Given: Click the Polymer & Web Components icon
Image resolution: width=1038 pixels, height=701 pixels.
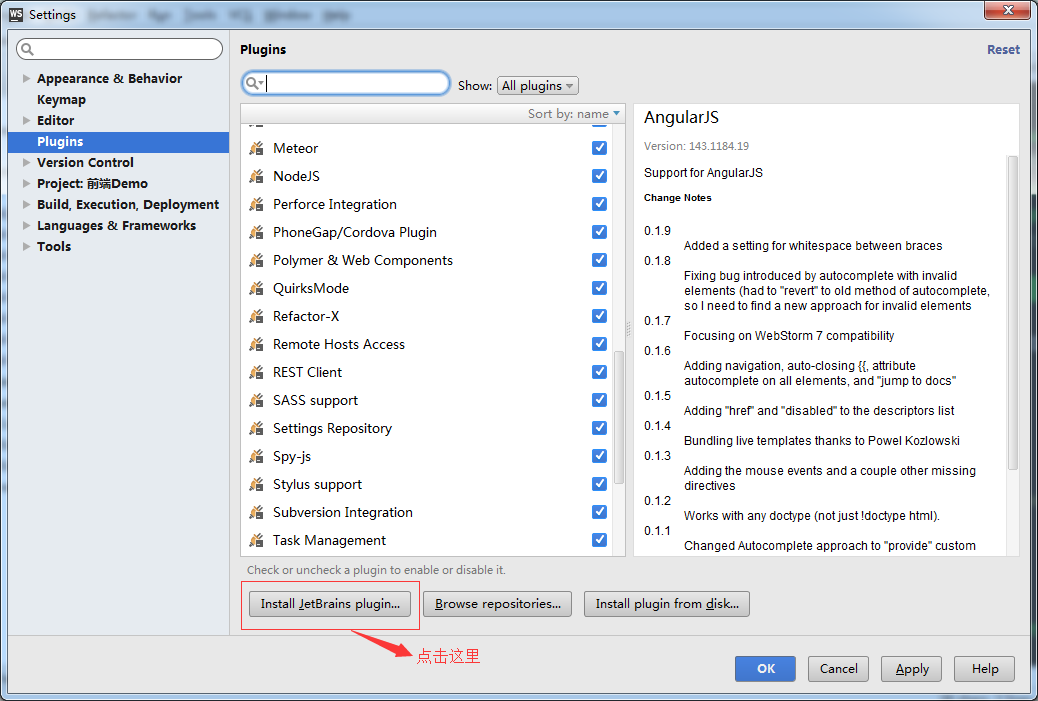Looking at the screenshot, I should tap(256, 260).
